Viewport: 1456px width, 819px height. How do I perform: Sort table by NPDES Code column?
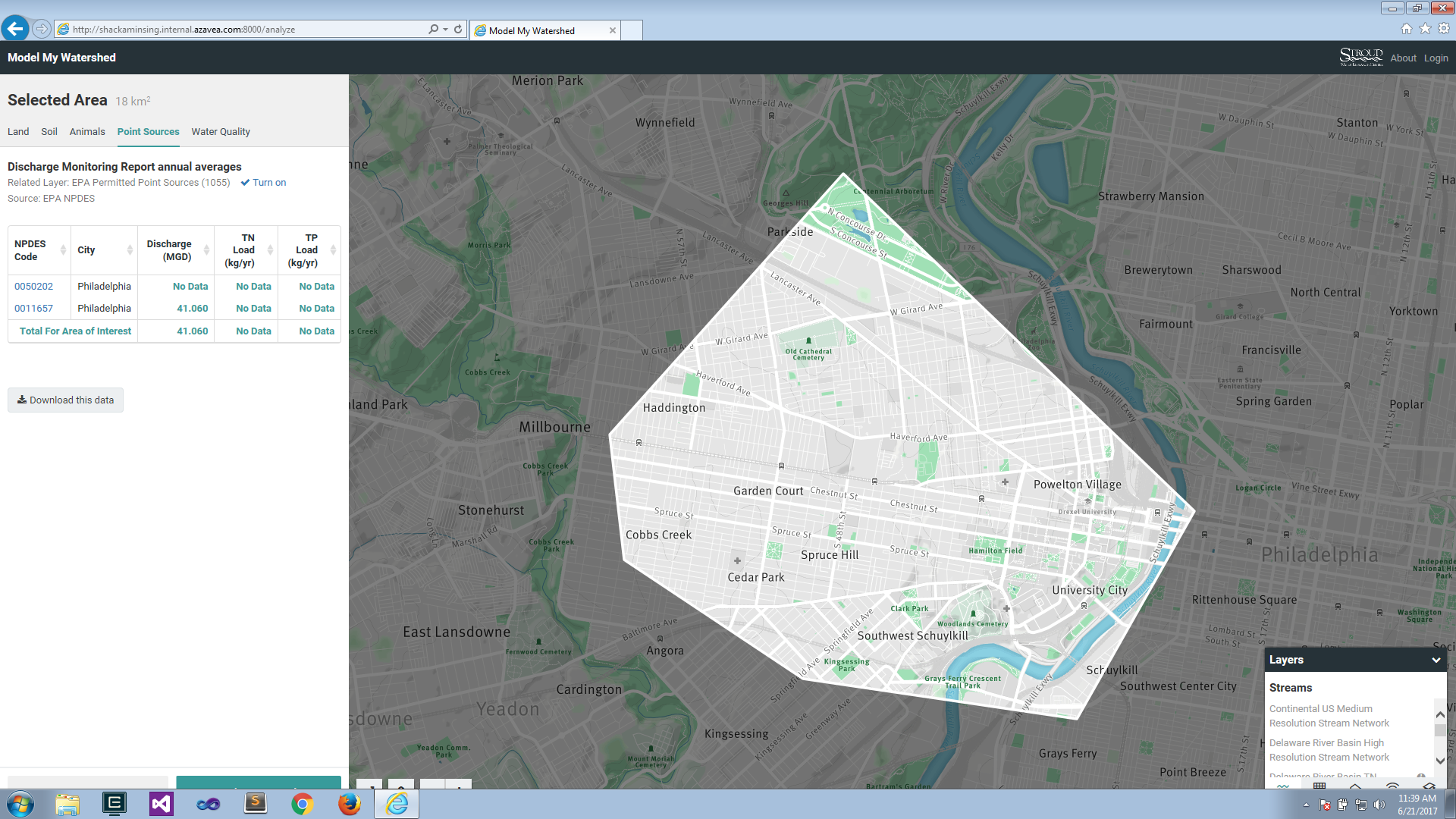pyautogui.click(x=39, y=250)
